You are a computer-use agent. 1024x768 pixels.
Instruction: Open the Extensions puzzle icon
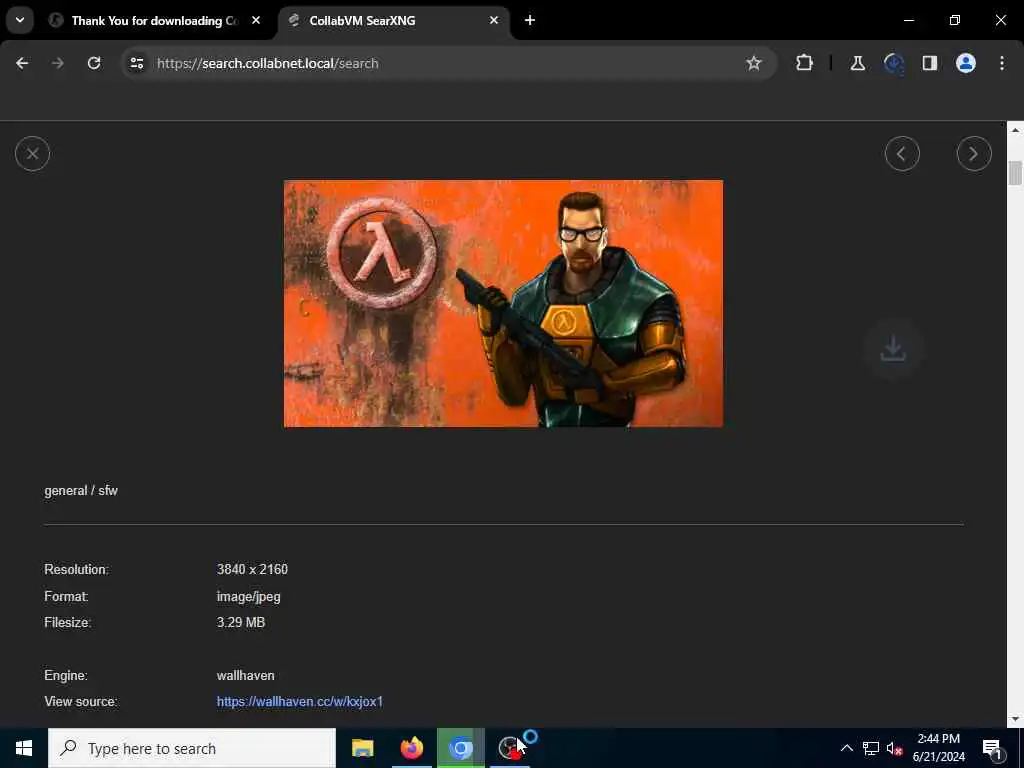pos(805,63)
